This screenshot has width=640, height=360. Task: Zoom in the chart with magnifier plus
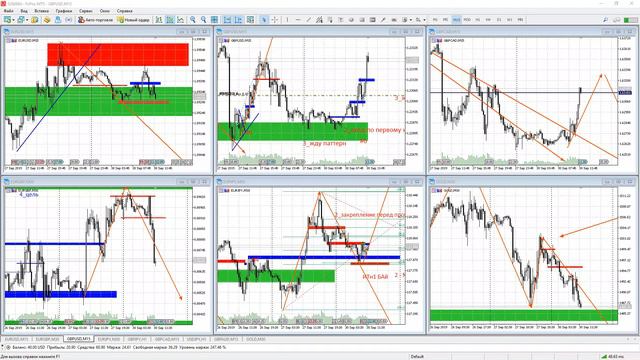tap(192, 20)
